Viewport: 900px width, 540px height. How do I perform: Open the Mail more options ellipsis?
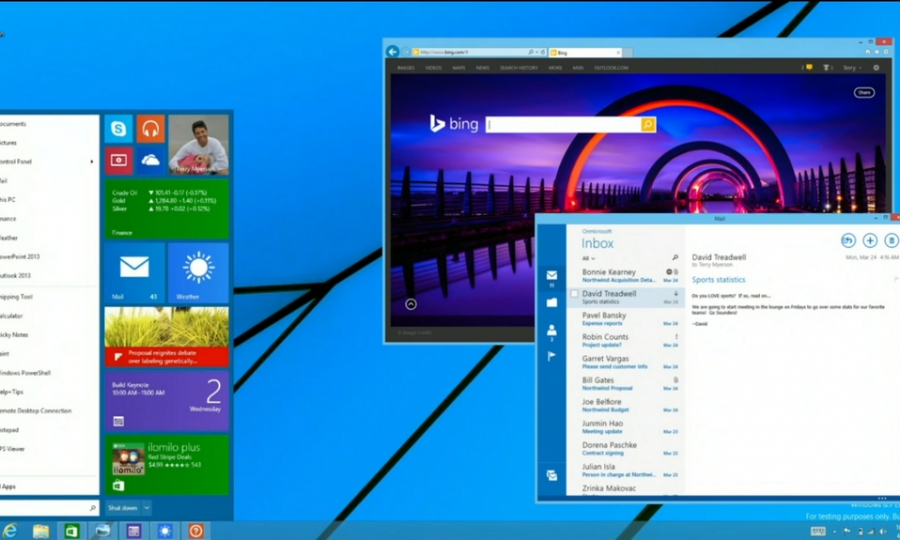pyautogui.click(x=883, y=498)
